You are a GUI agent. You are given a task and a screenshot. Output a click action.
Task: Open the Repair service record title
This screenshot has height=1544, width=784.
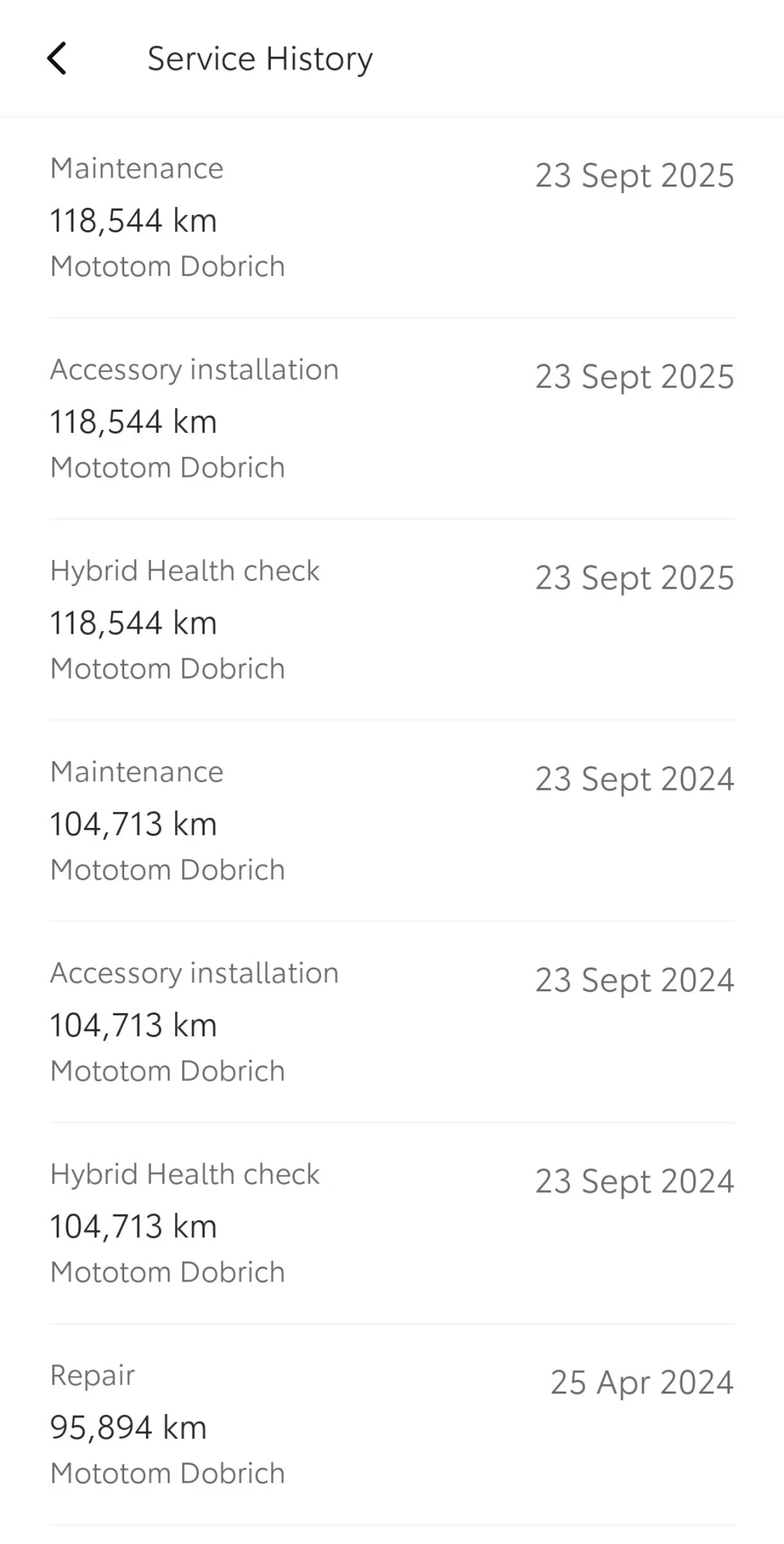pos(93,1375)
